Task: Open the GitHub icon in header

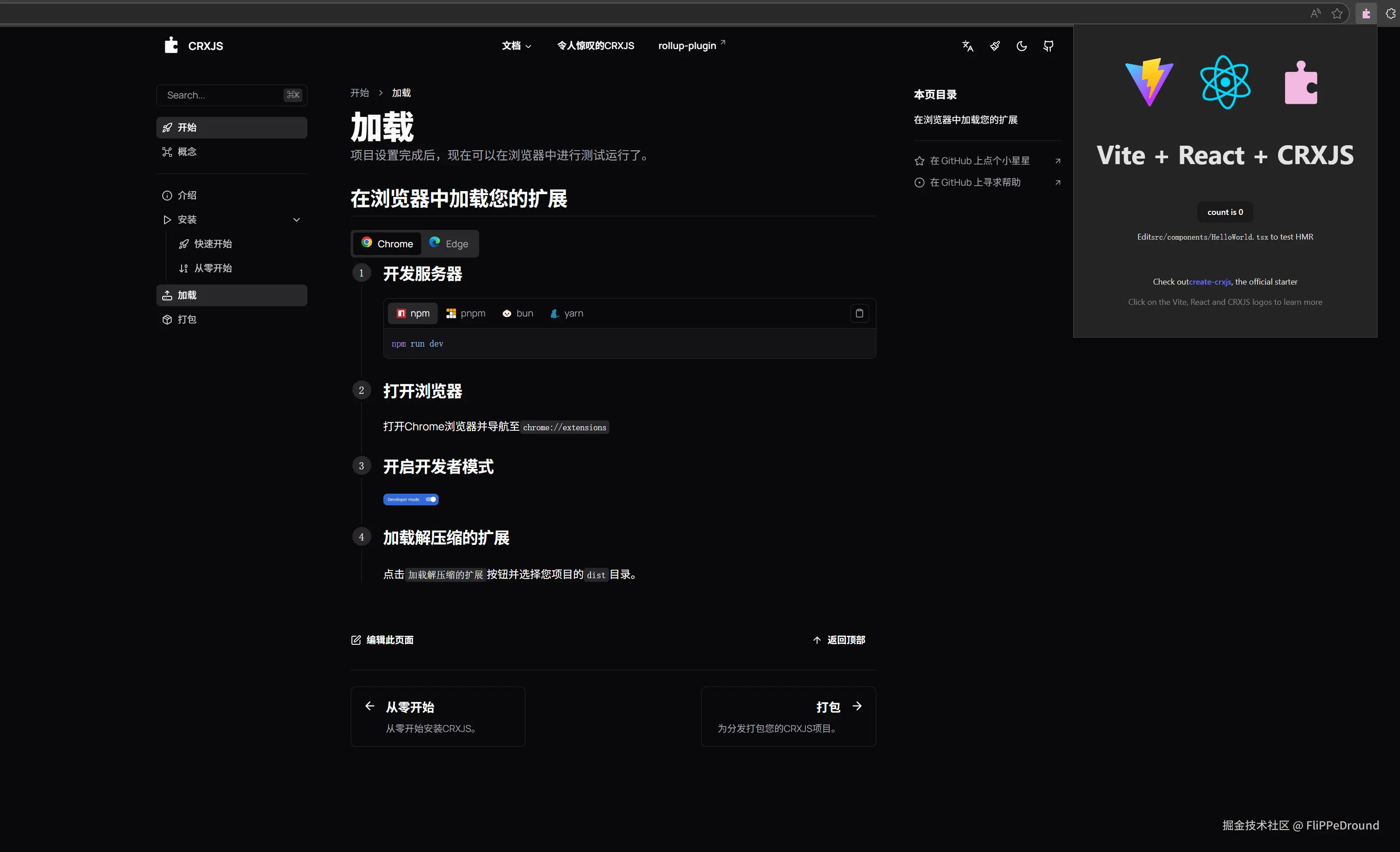Action: pos(1048,46)
